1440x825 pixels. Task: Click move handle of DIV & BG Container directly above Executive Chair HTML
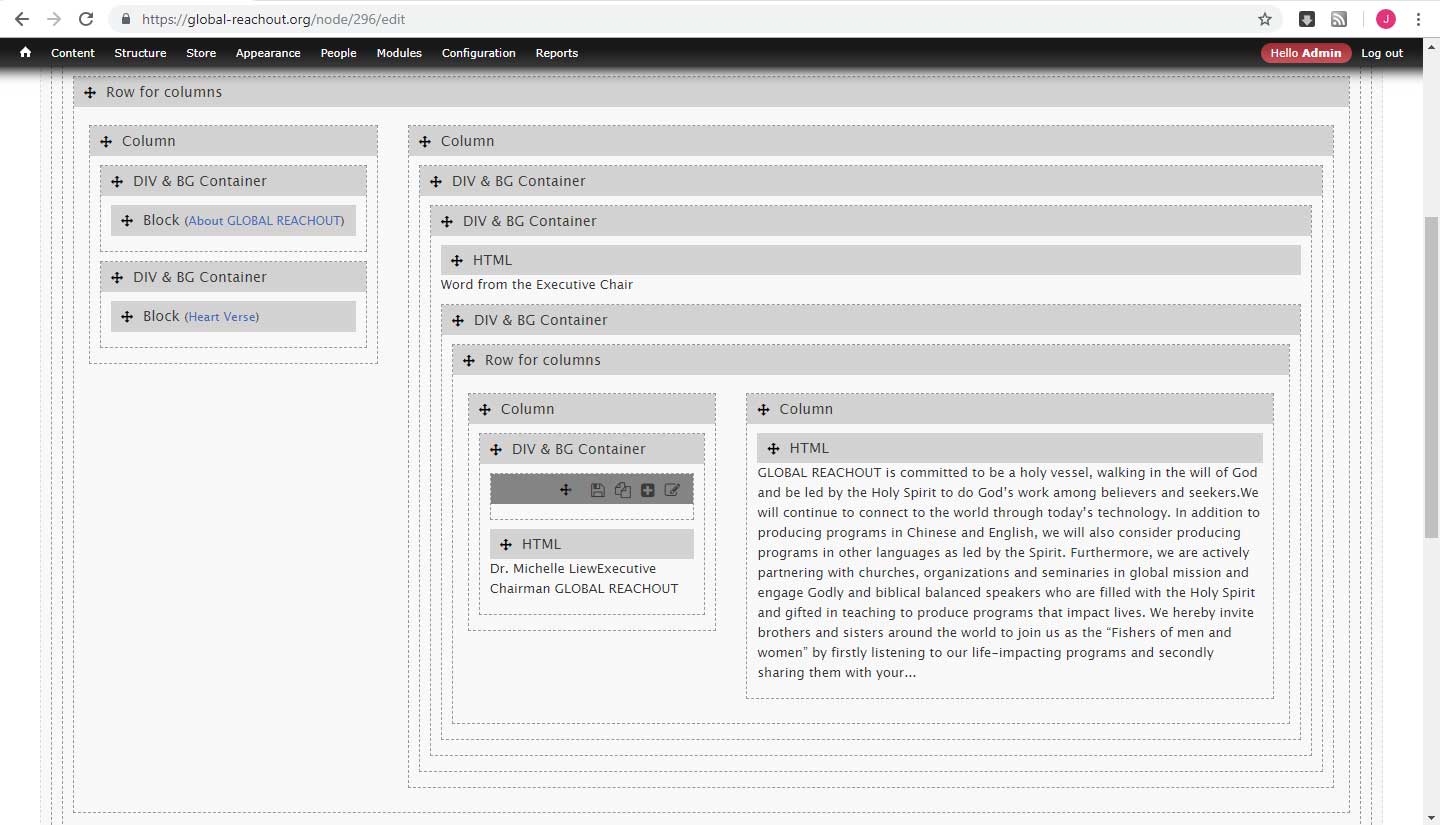447,222
